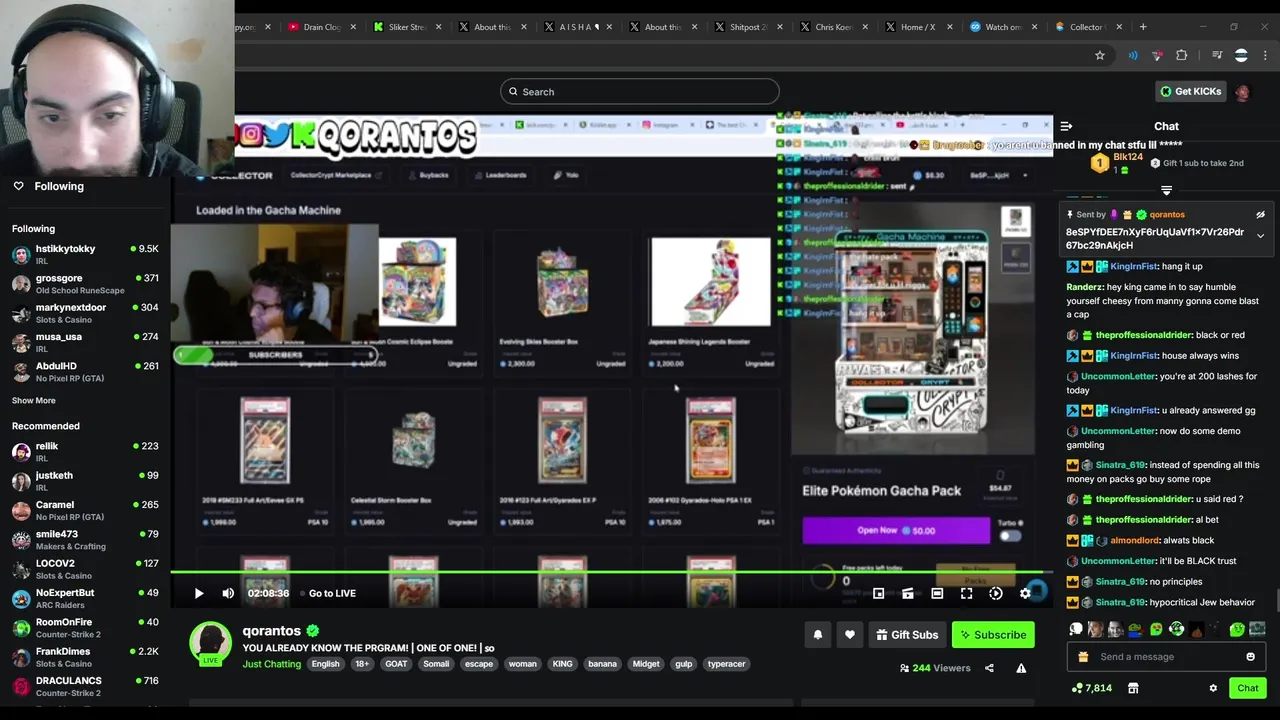The width and height of the screenshot is (1280, 720).
Task: Open NoExpertBut recommended channel
Action: [x=85, y=598]
